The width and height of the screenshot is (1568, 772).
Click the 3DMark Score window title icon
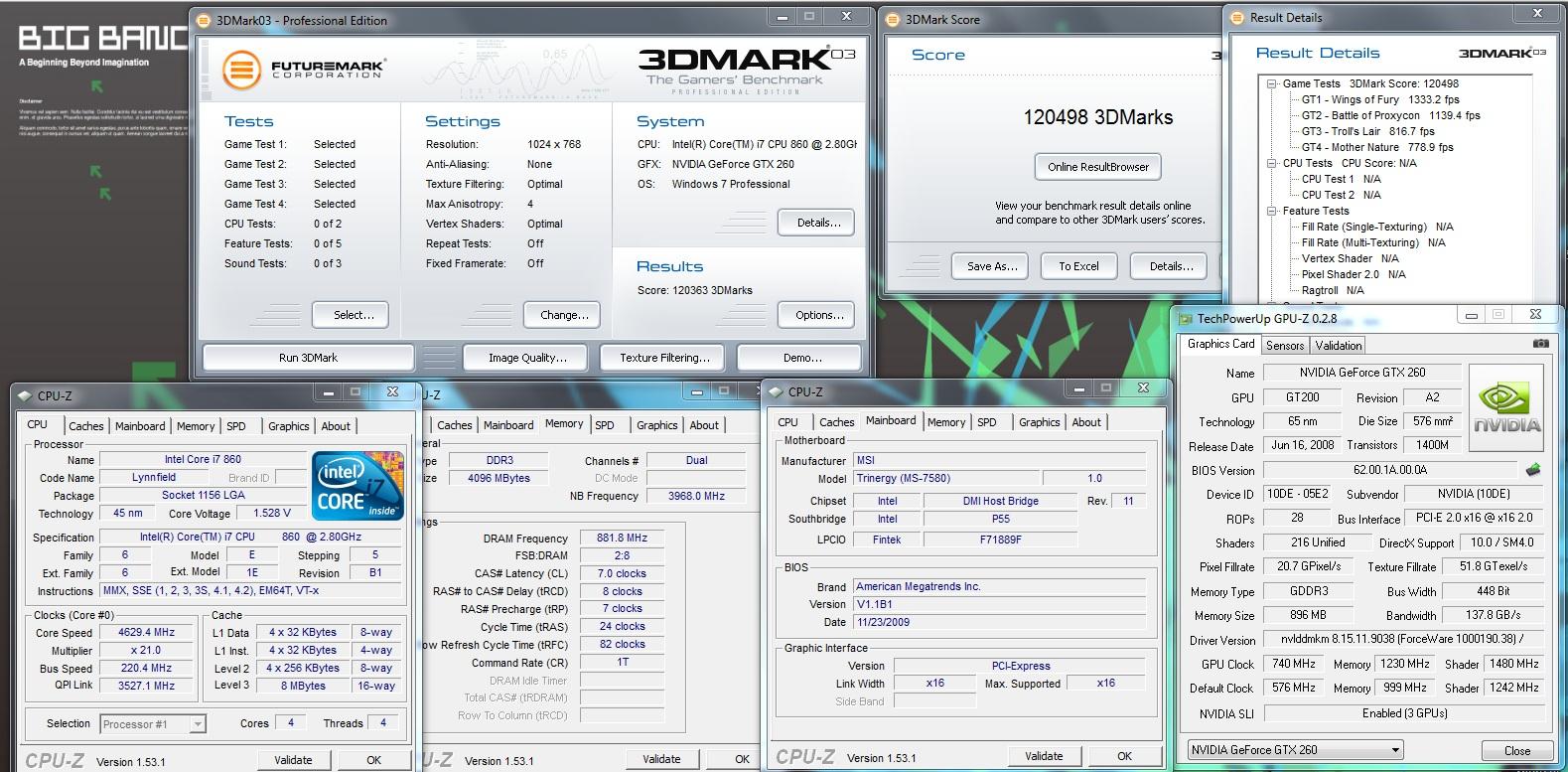(x=894, y=19)
